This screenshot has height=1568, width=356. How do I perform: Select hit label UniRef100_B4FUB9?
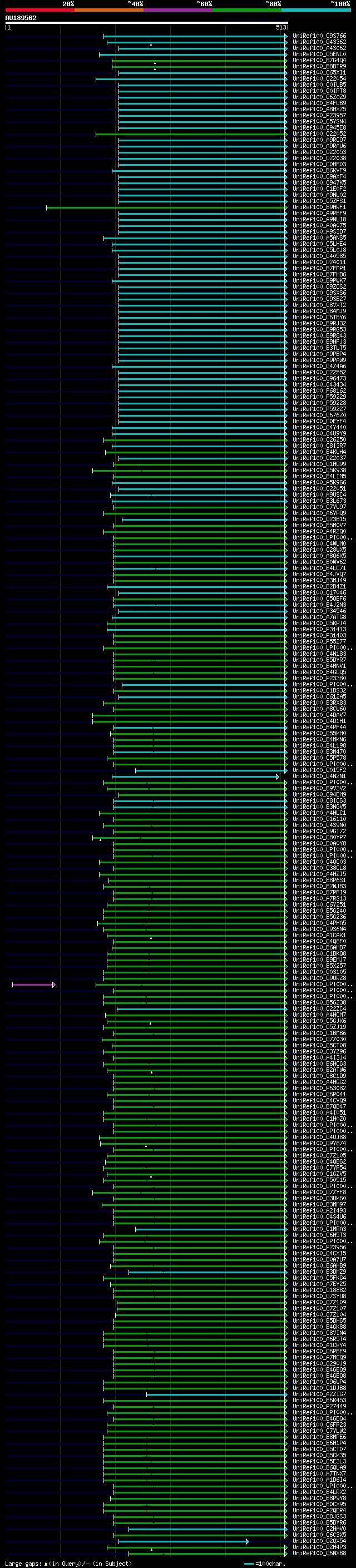click(319, 103)
